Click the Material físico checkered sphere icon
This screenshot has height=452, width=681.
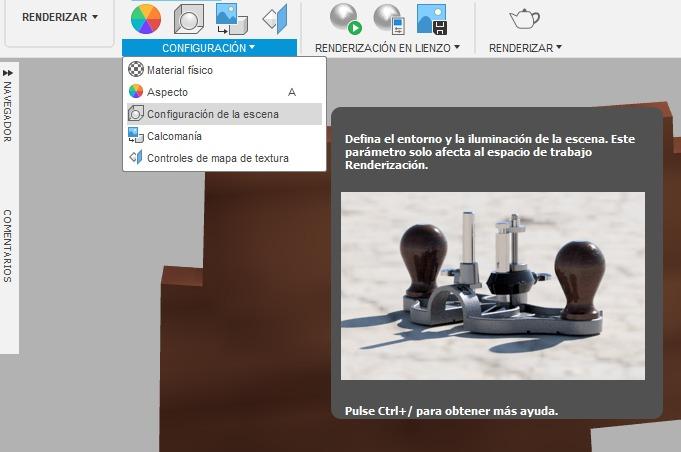pyautogui.click(x=136, y=69)
